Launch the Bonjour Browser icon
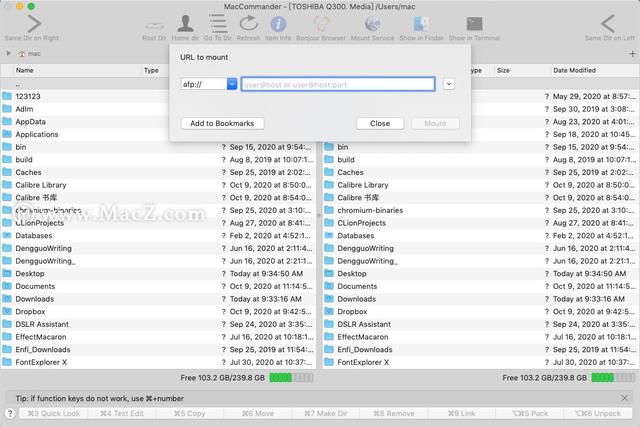The width and height of the screenshot is (640, 427). coord(321,24)
